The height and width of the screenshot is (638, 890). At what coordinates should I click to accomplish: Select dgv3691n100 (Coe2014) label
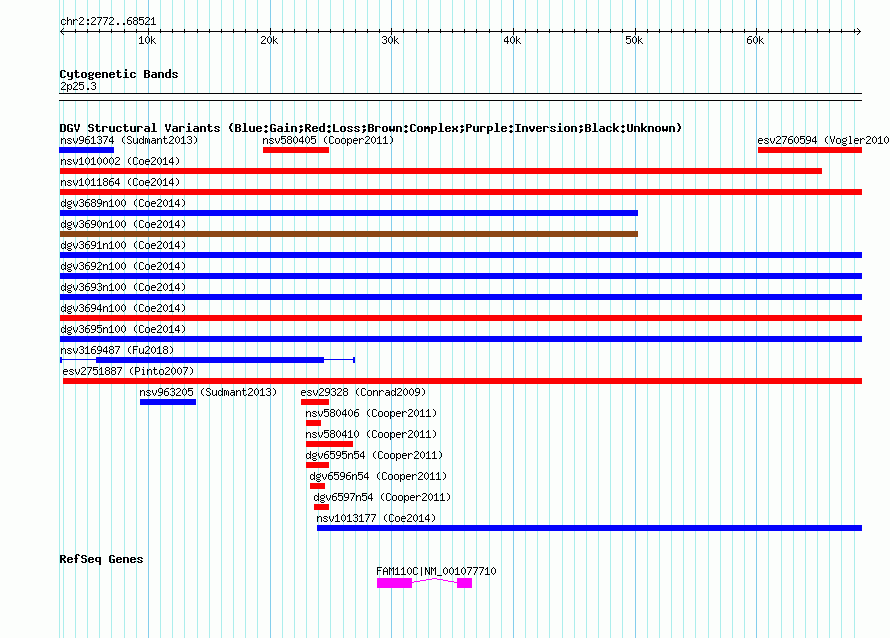pos(123,245)
